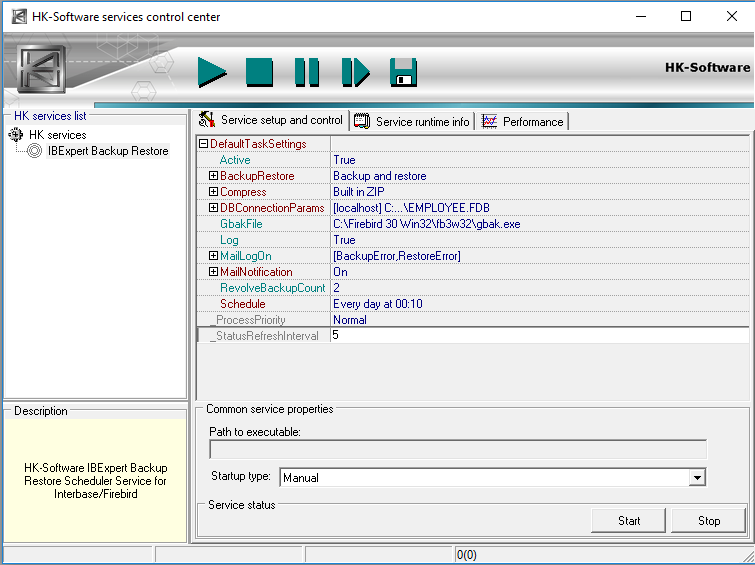Expand the MailNotification property
755x565 pixels.
213,272
